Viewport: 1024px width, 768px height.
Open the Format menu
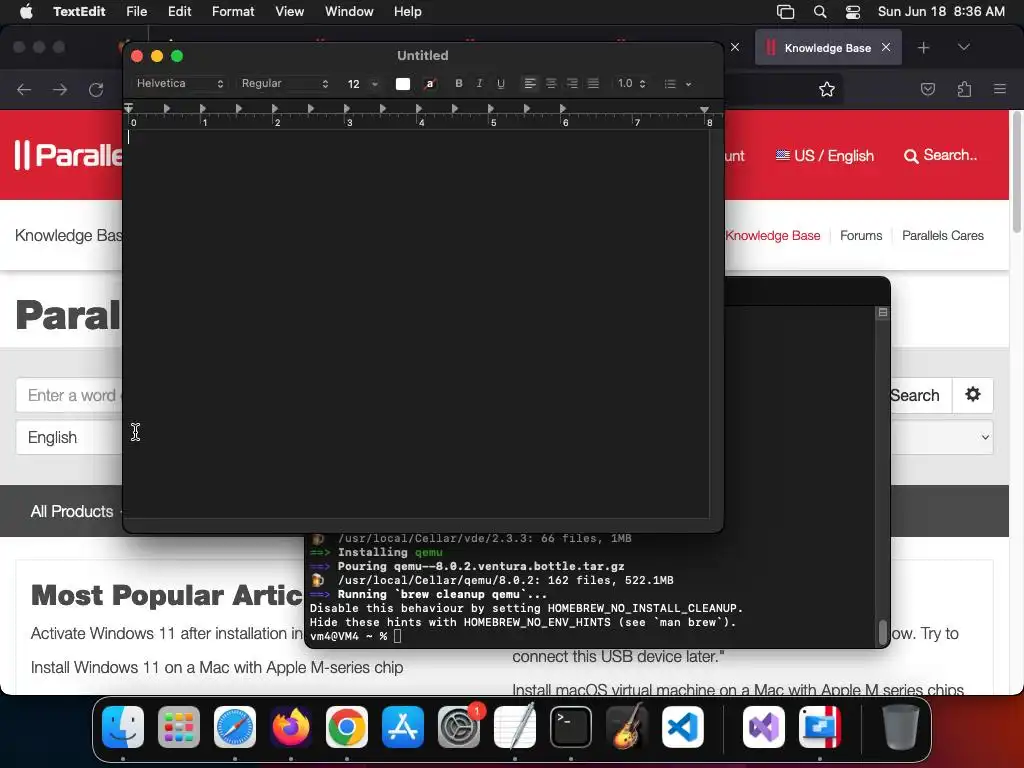[x=233, y=11]
